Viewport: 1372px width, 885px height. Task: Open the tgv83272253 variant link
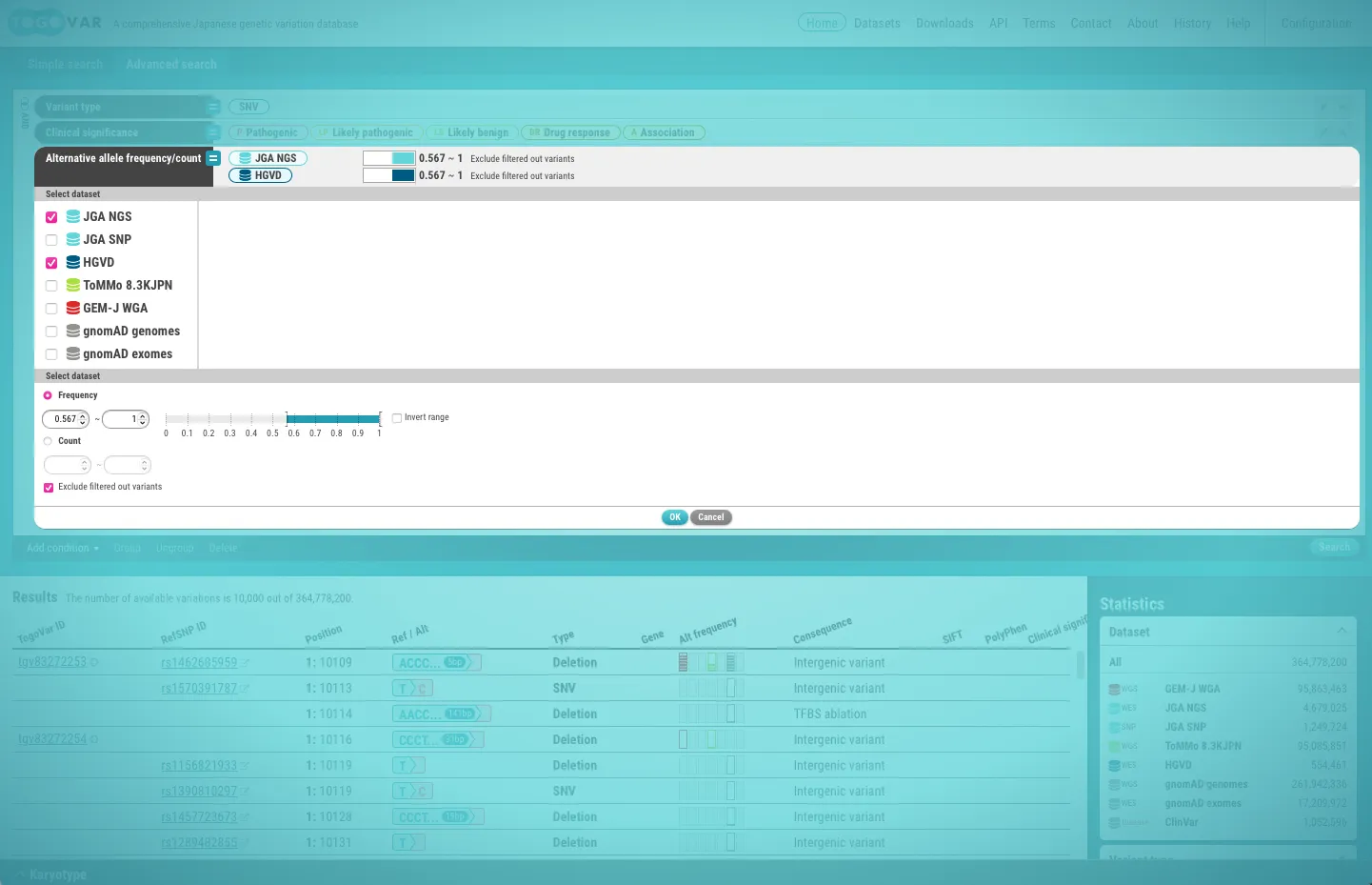point(52,662)
